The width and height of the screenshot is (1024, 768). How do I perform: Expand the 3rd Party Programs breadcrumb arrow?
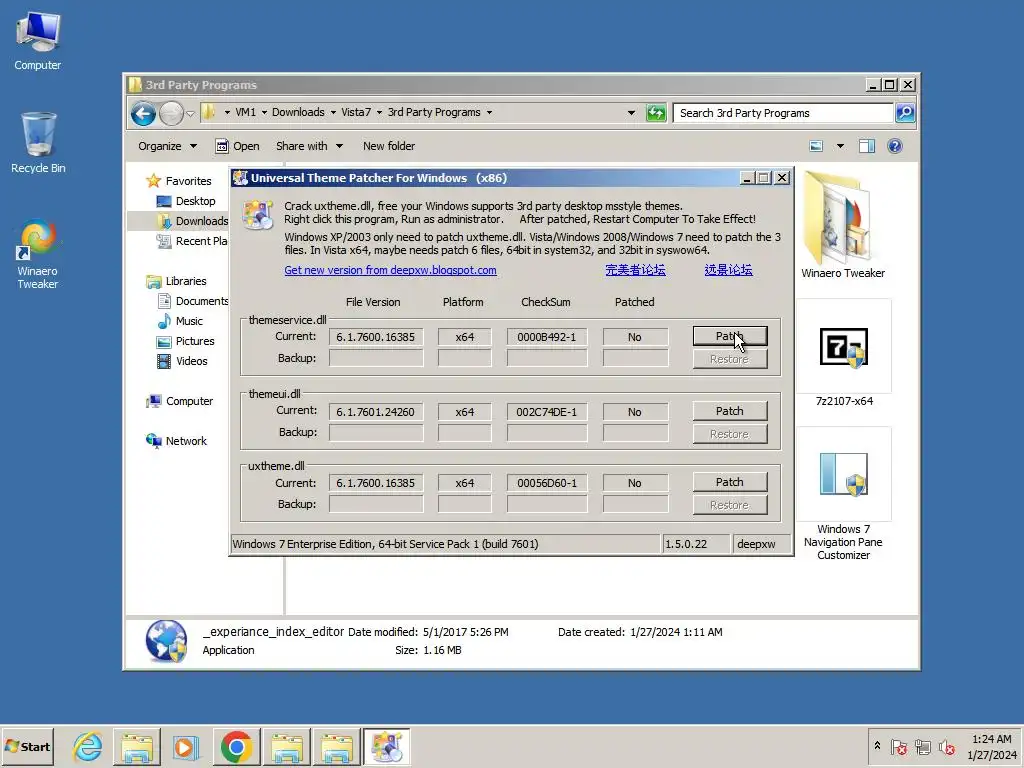coord(489,112)
